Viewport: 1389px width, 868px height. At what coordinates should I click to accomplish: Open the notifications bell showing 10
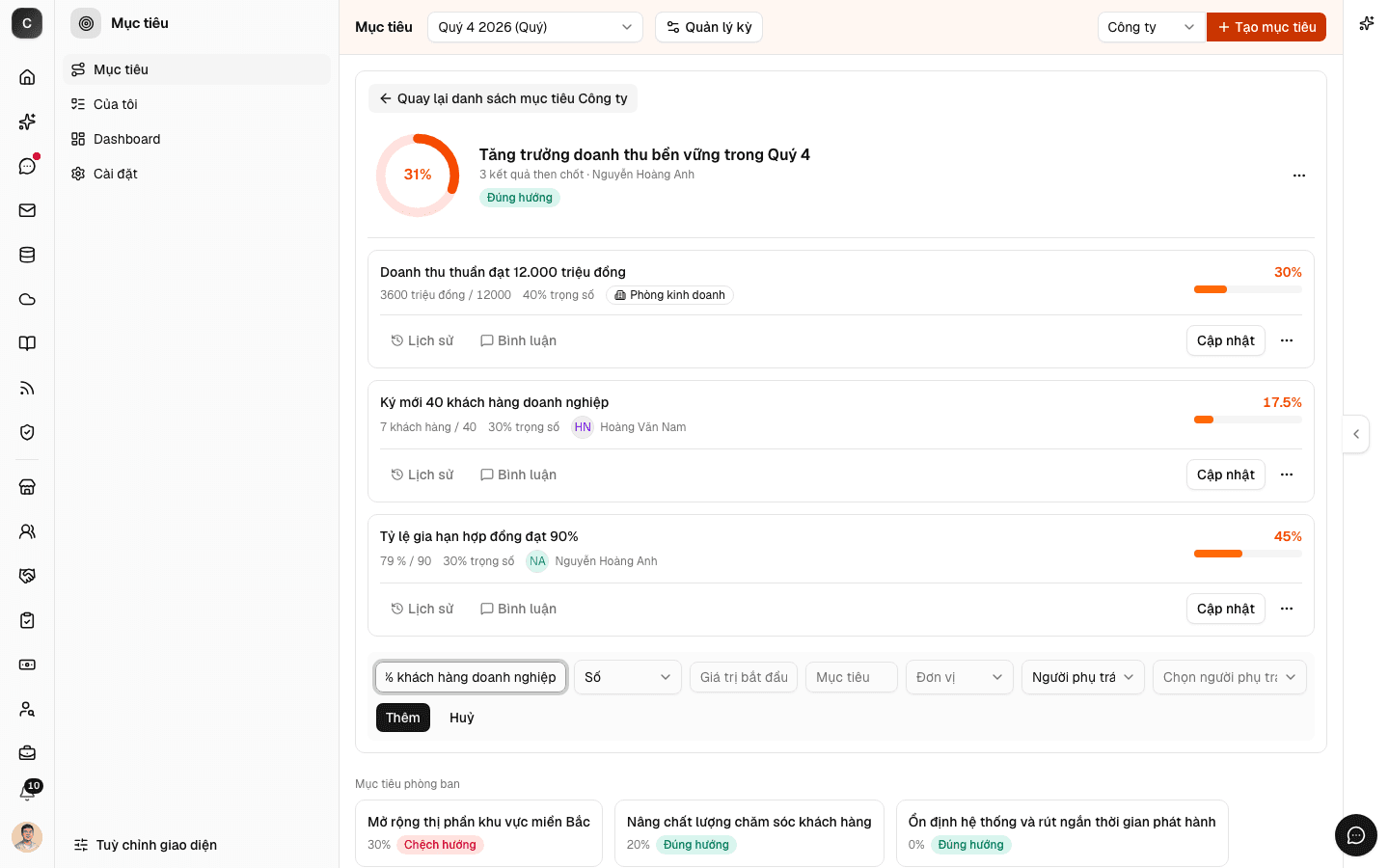point(27,793)
